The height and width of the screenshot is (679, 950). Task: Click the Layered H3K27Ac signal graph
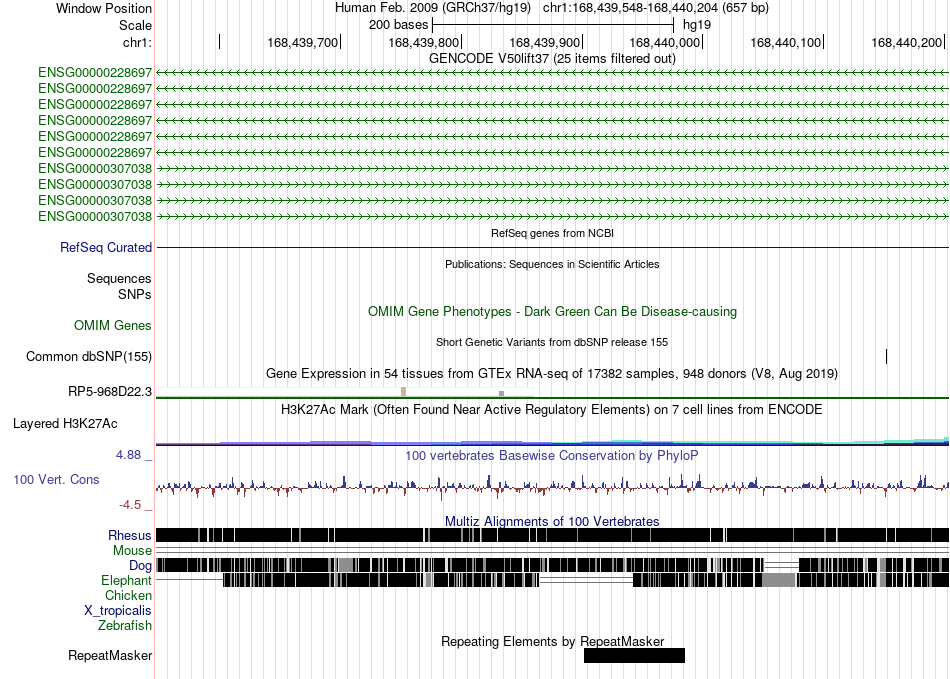[x=553, y=441]
